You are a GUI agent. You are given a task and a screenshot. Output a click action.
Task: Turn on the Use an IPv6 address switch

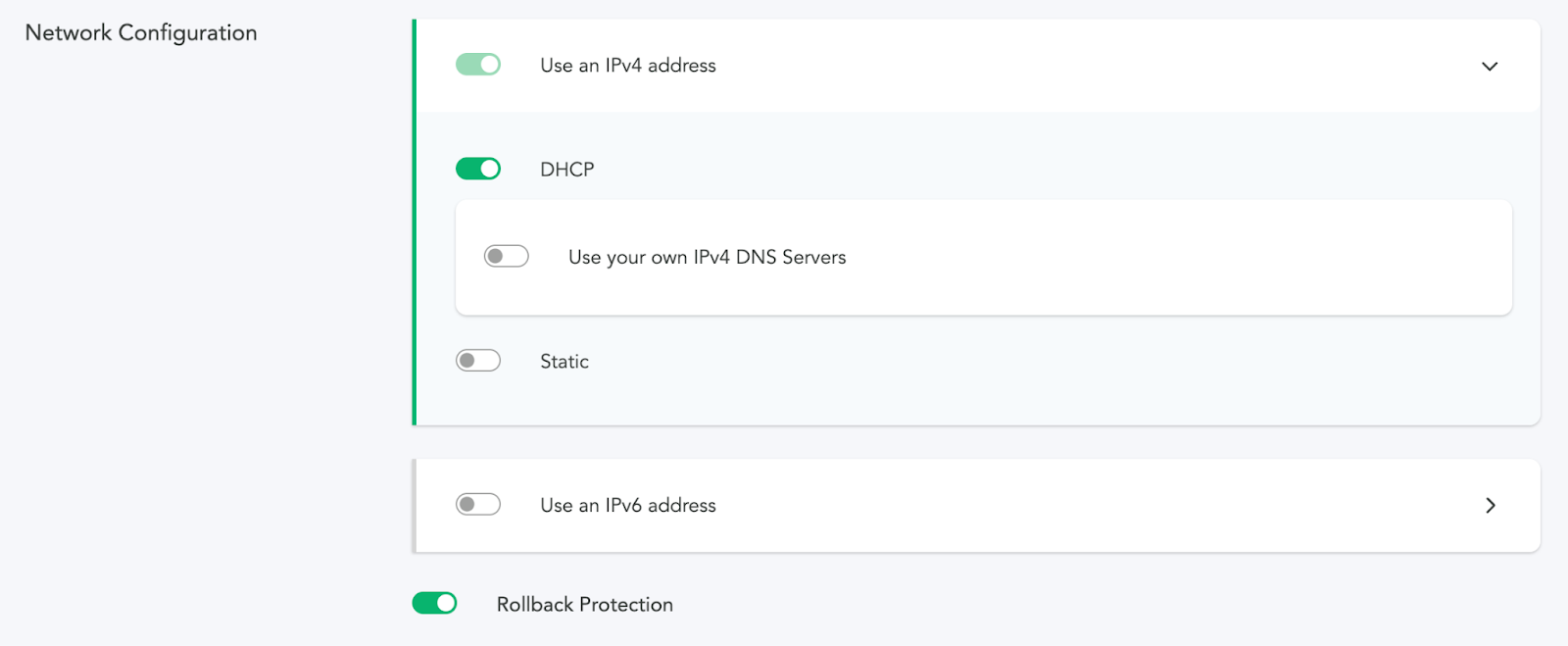point(478,505)
